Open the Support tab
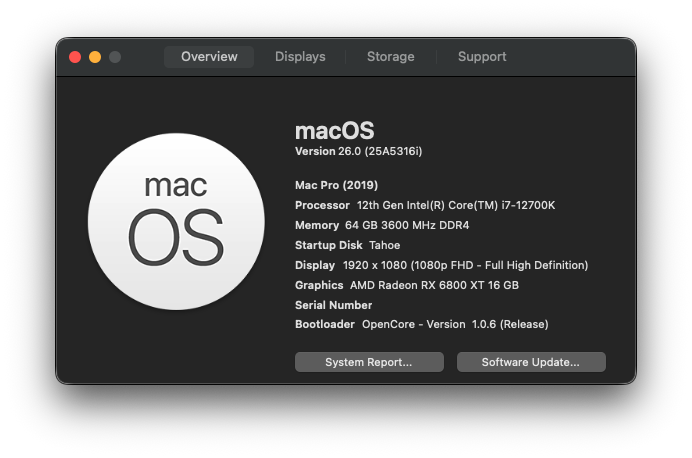Screen dimensions: 692x458 pos(482,57)
